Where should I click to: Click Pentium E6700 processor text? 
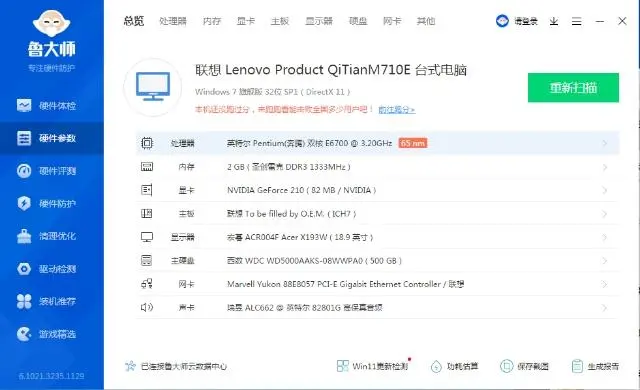point(309,143)
